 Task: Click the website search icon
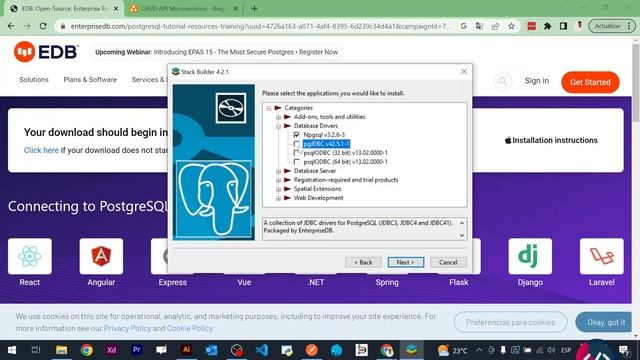502,81
